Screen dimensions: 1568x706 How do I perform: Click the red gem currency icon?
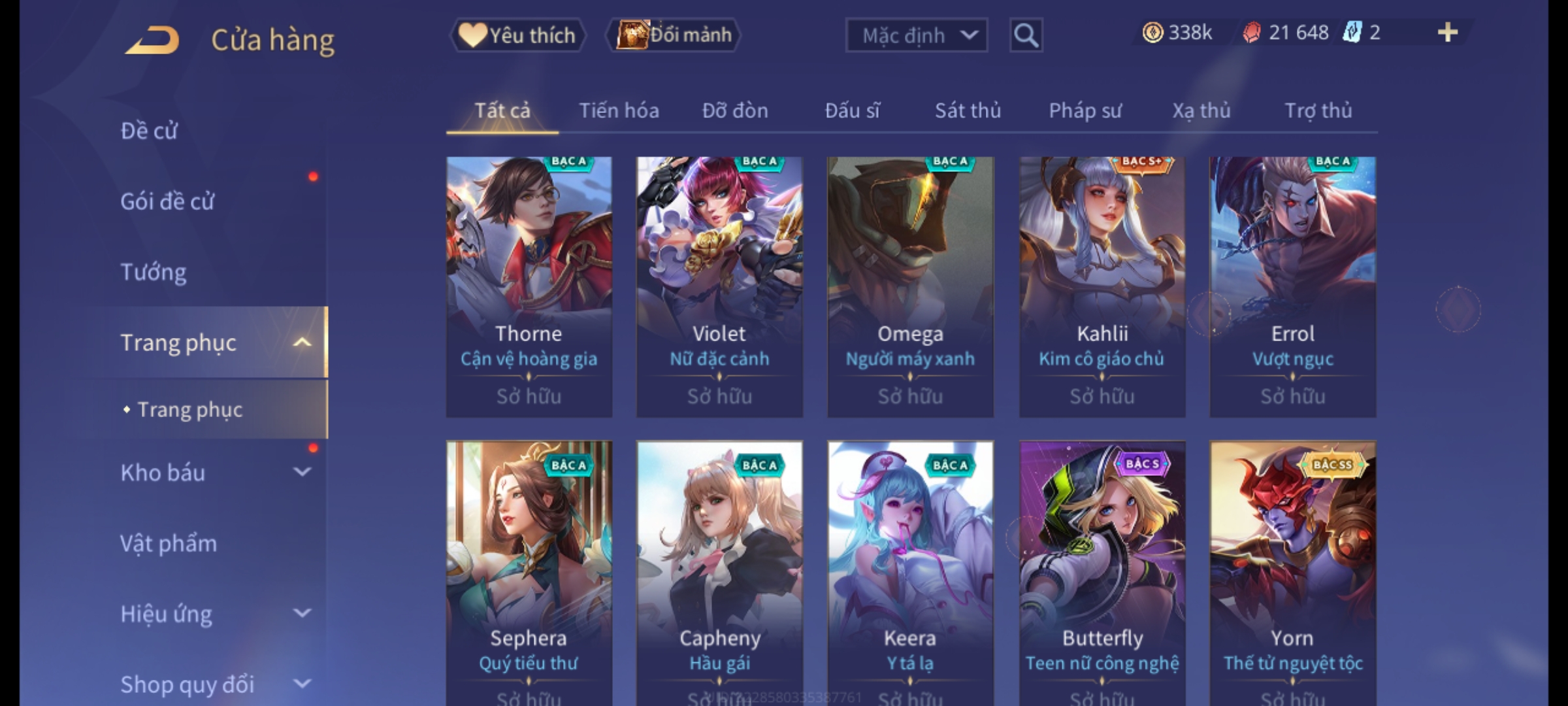[x=1251, y=33]
